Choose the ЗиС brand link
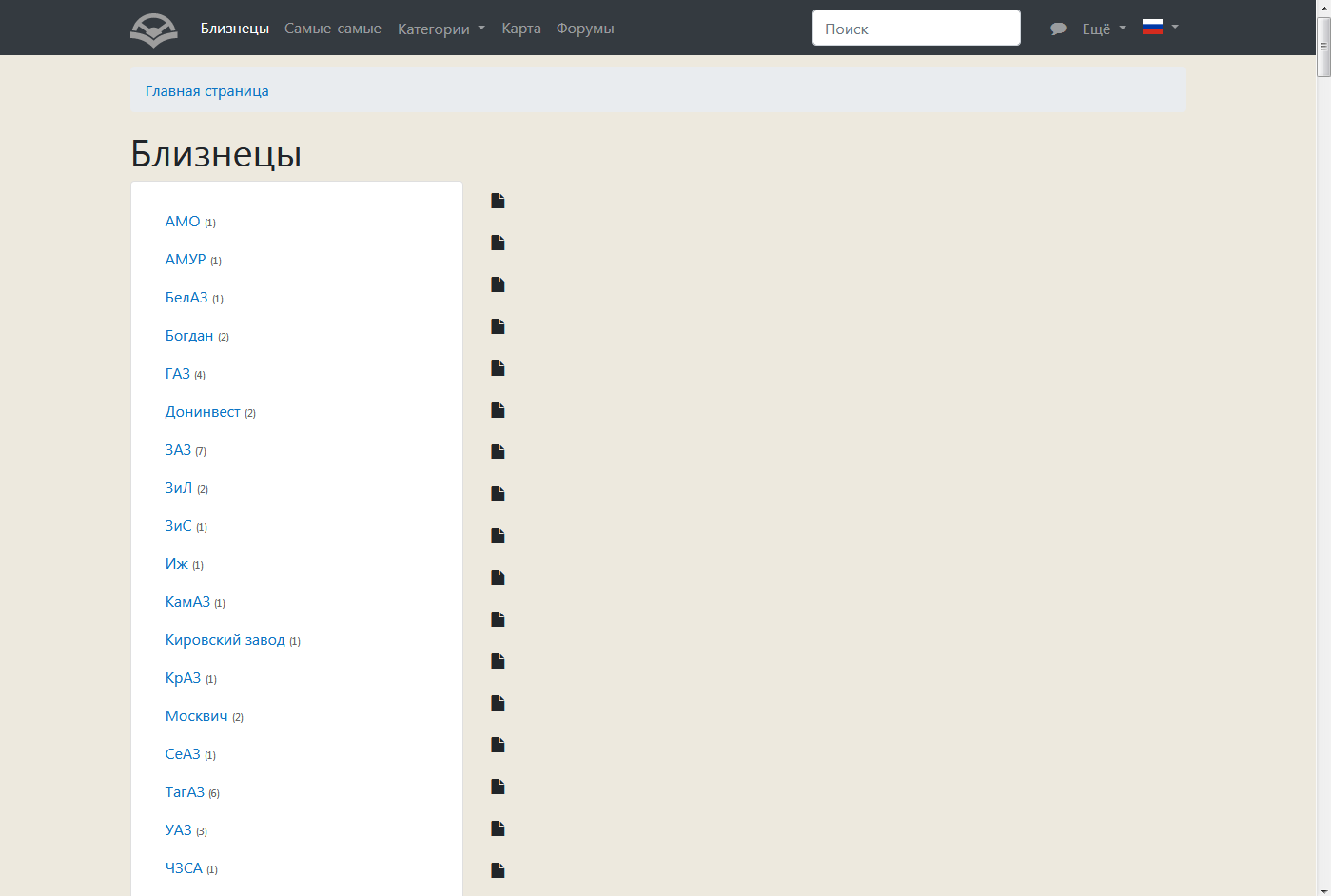1331x896 pixels. pyautogui.click(x=179, y=526)
